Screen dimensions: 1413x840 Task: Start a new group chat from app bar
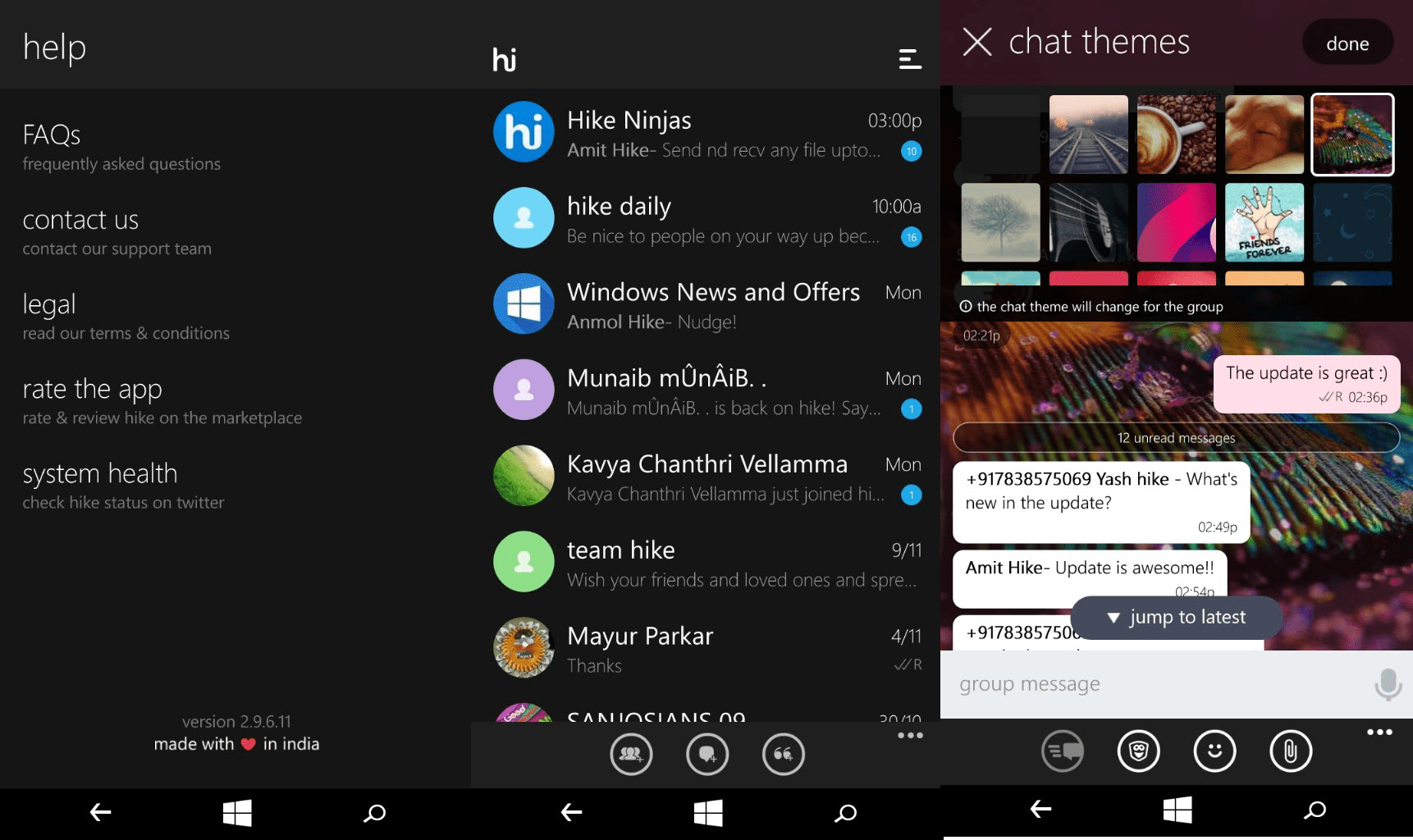[631, 754]
